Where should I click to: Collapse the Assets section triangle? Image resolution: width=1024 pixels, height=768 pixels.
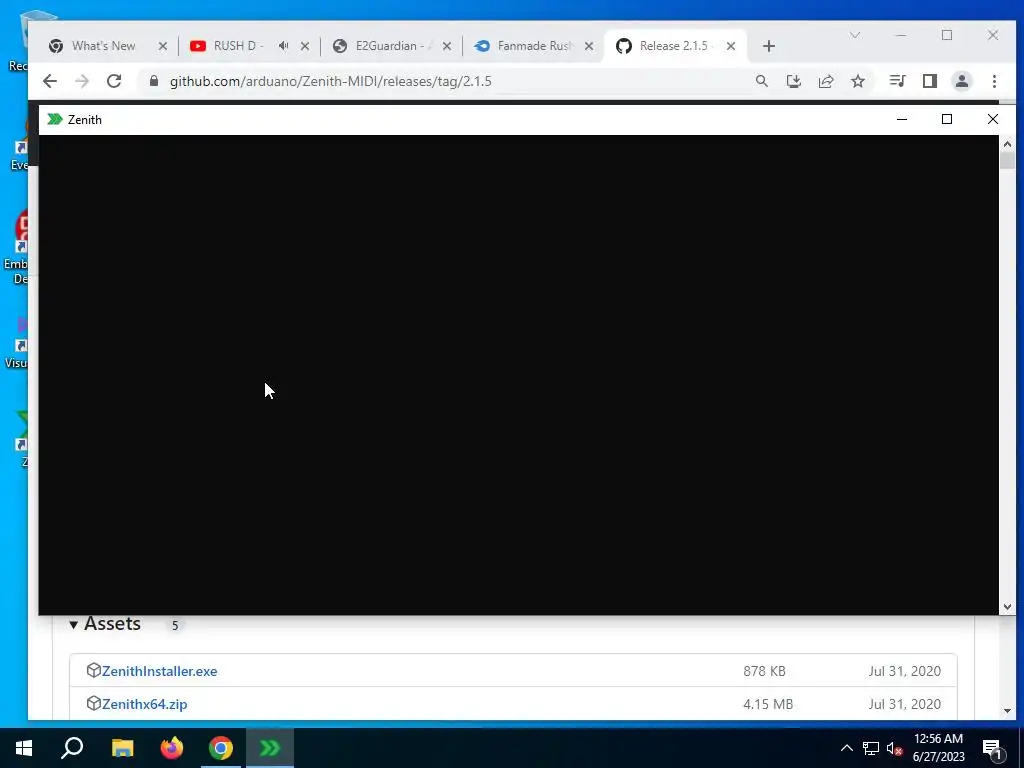click(x=74, y=625)
